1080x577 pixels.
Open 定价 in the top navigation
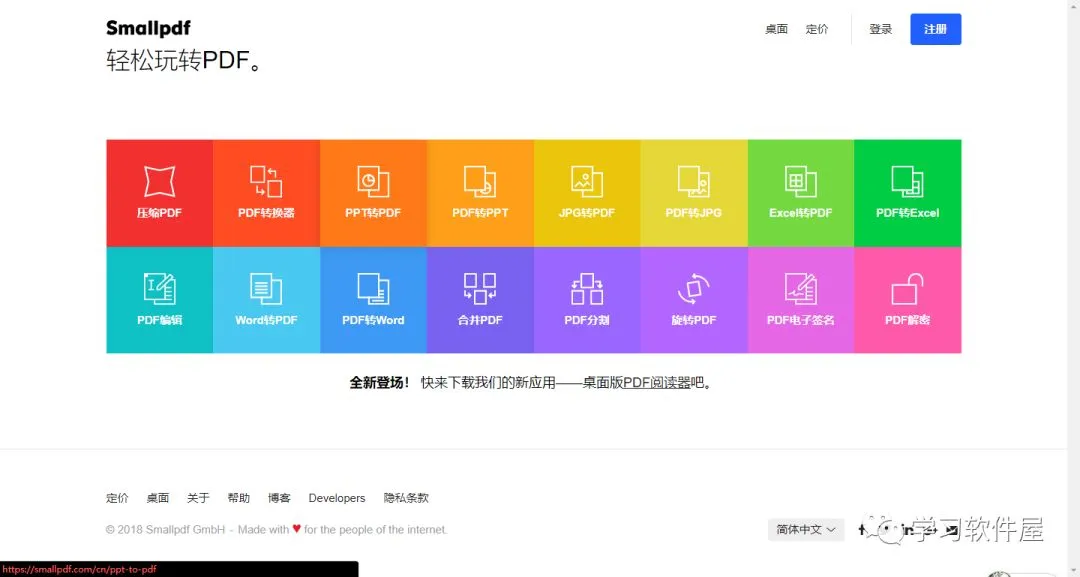[x=817, y=29]
